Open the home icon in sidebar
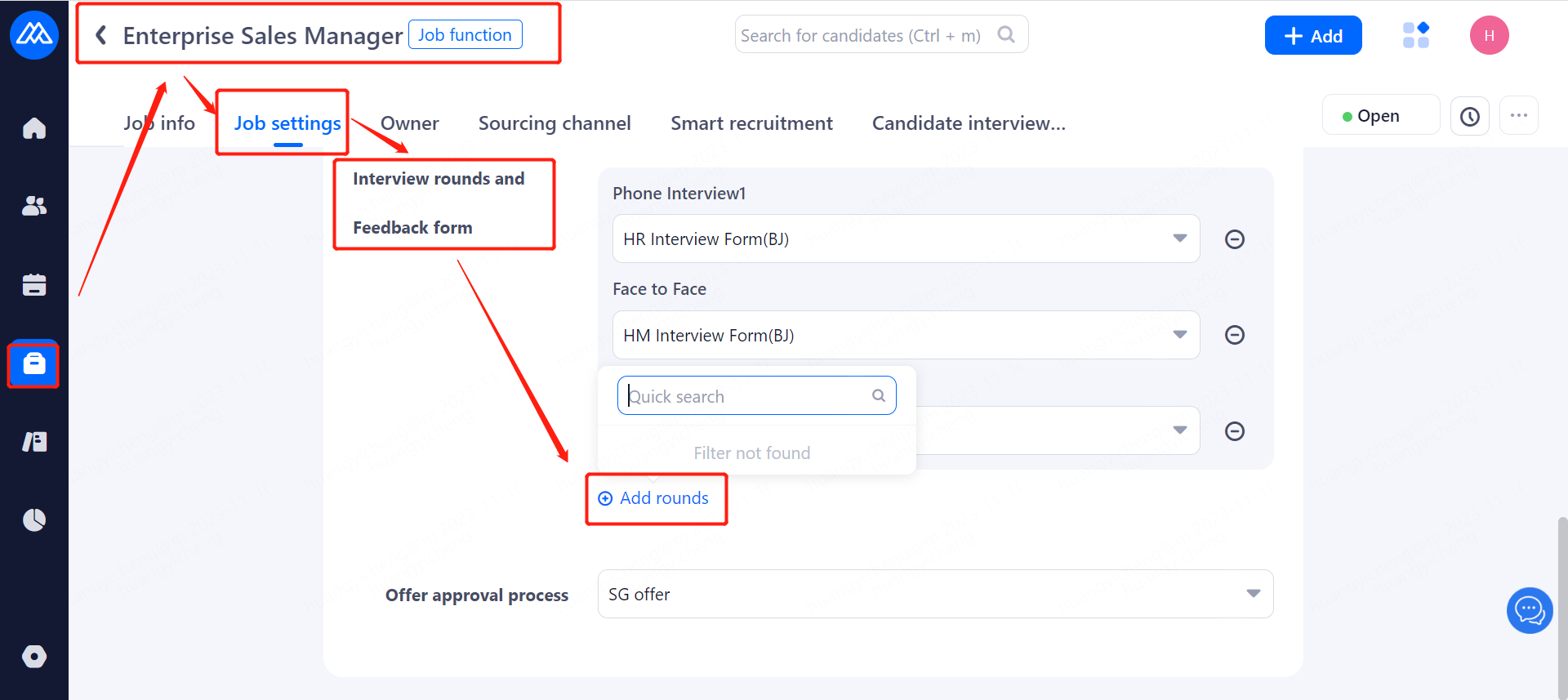 pos(34,128)
